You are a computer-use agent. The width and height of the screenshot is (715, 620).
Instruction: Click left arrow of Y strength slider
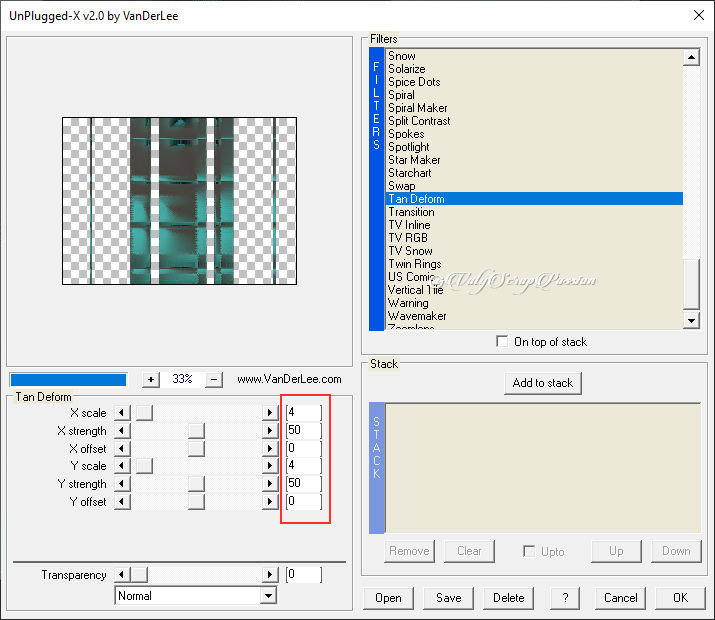(122, 484)
